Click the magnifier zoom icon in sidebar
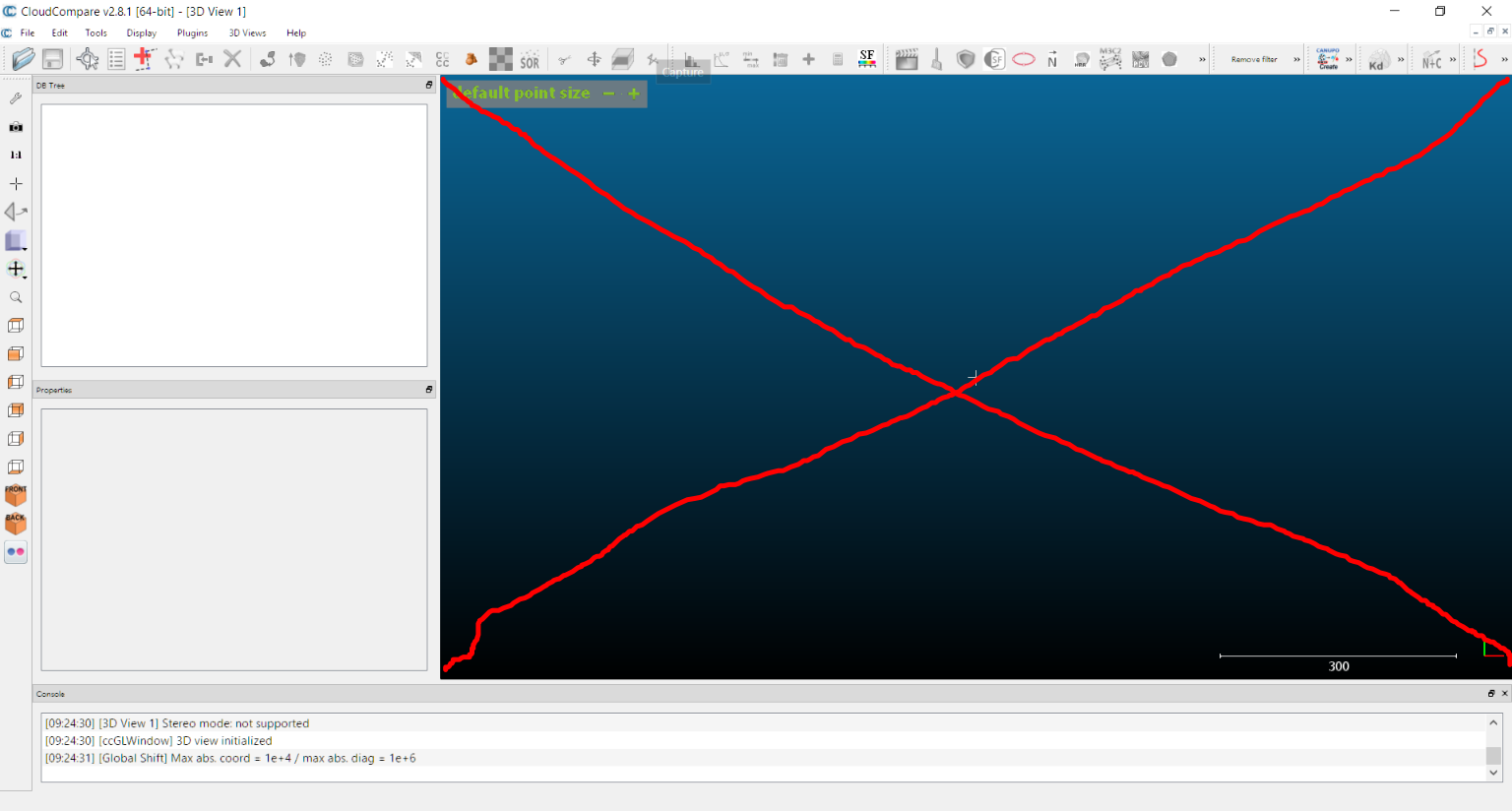 (16, 297)
